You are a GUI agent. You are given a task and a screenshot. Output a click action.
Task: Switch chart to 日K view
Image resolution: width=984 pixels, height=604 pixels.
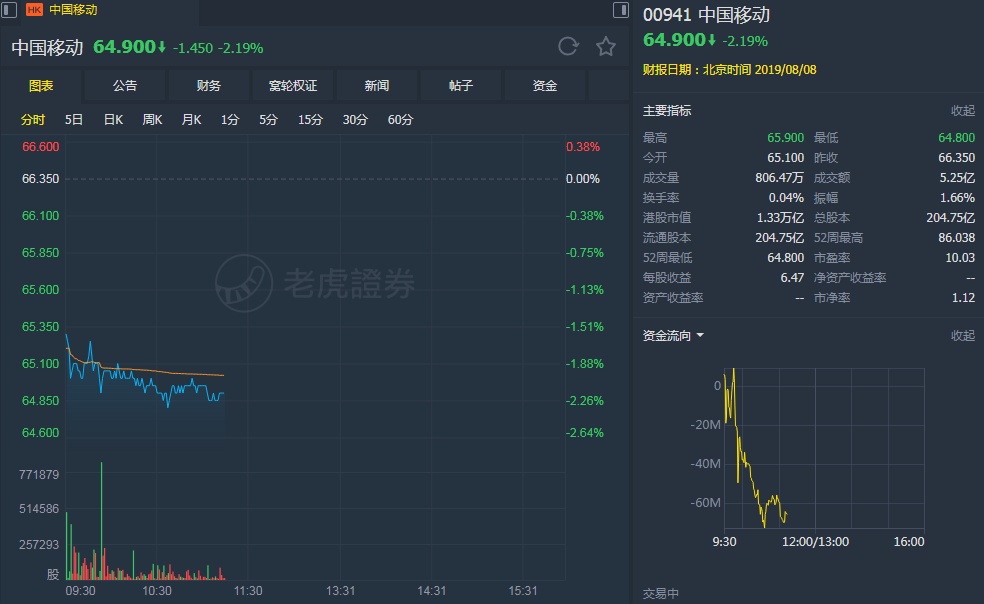coord(113,119)
